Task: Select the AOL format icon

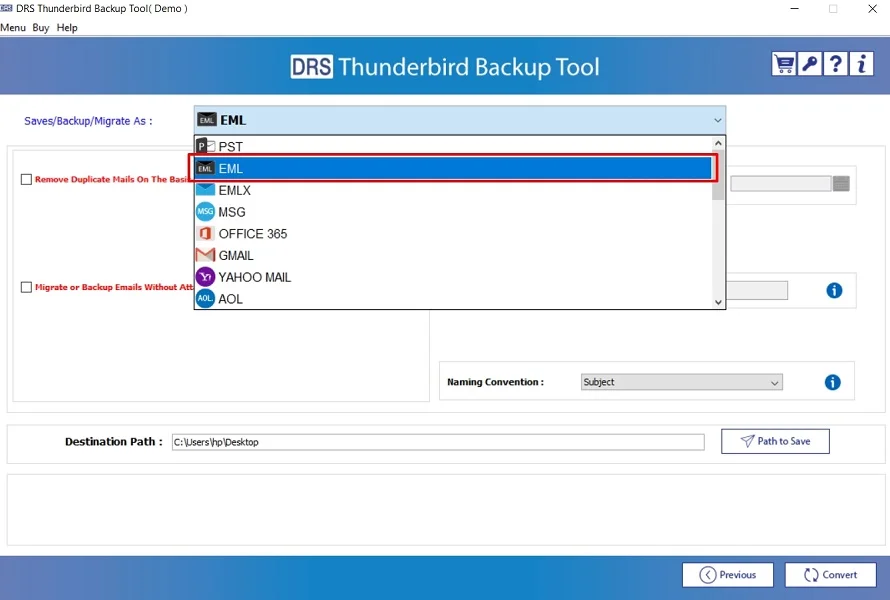Action: [x=204, y=298]
